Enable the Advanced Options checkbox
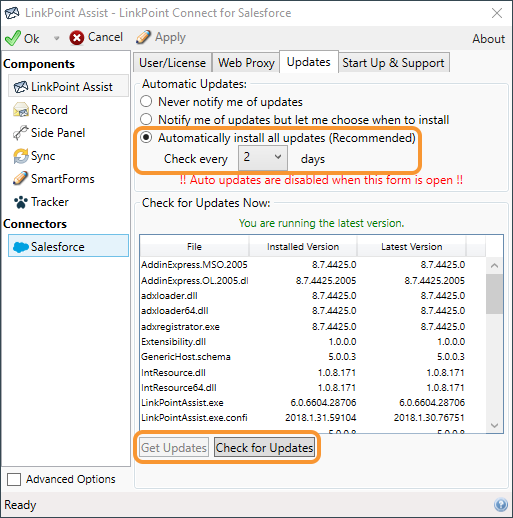 click(14, 479)
